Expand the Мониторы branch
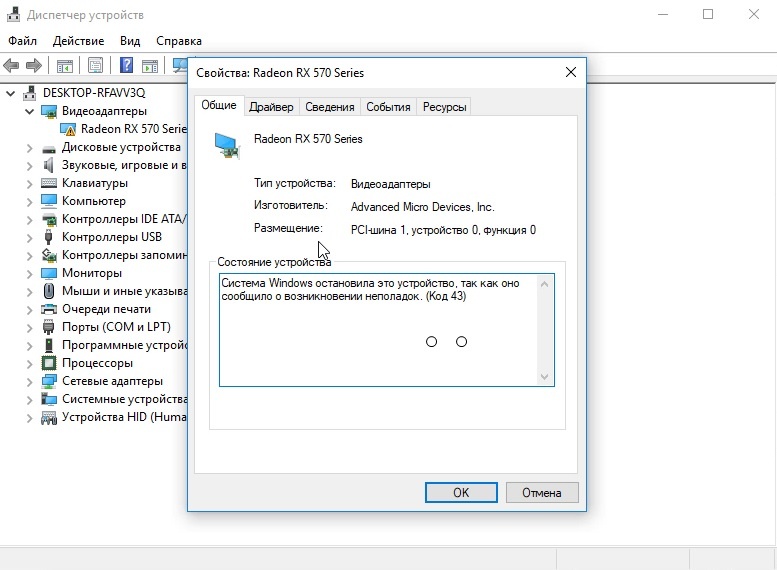This screenshot has width=777, height=570. click(x=30, y=274)
